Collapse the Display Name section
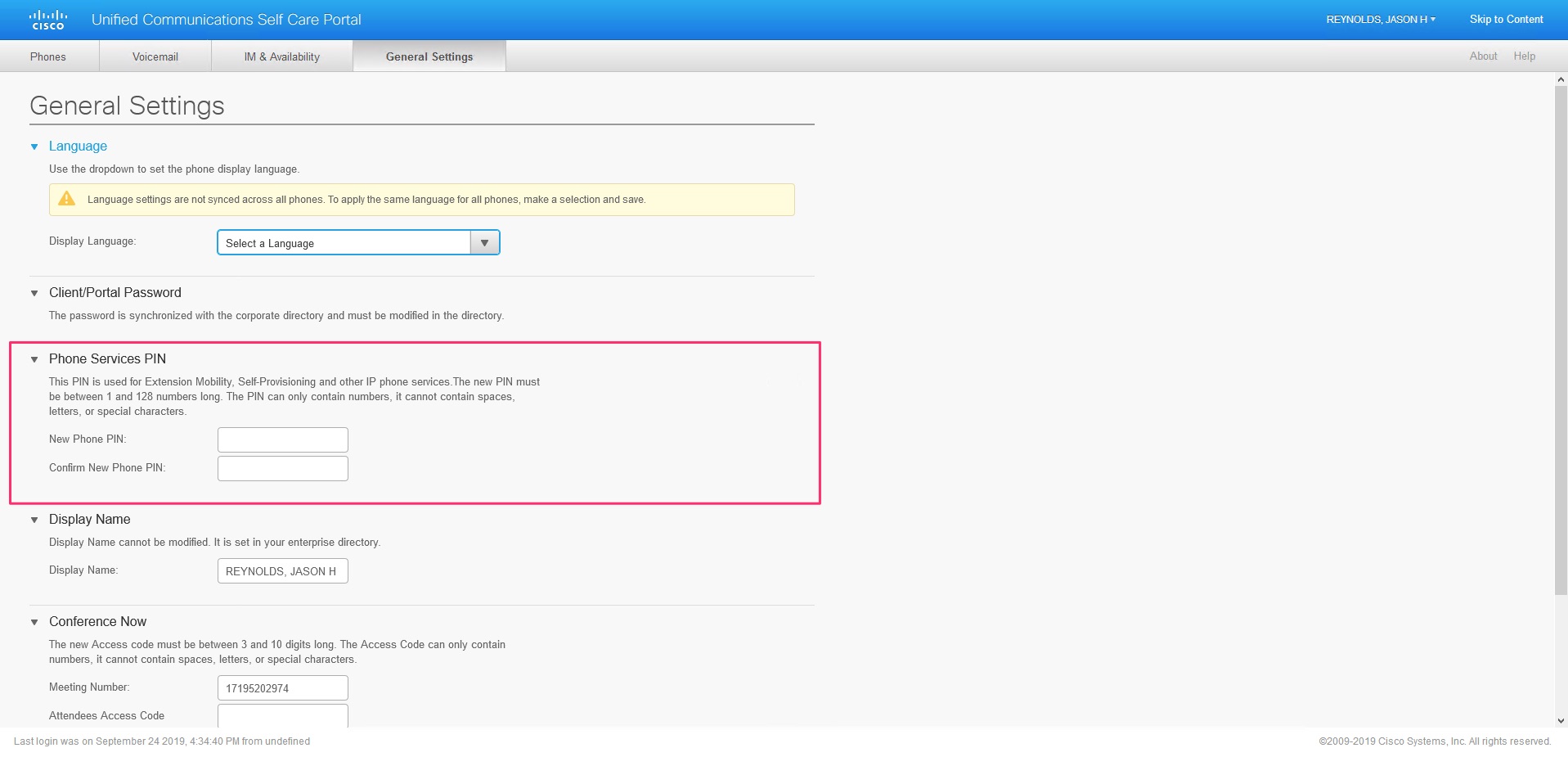This screenshot has width=1568, height=766. click(34, 520)
